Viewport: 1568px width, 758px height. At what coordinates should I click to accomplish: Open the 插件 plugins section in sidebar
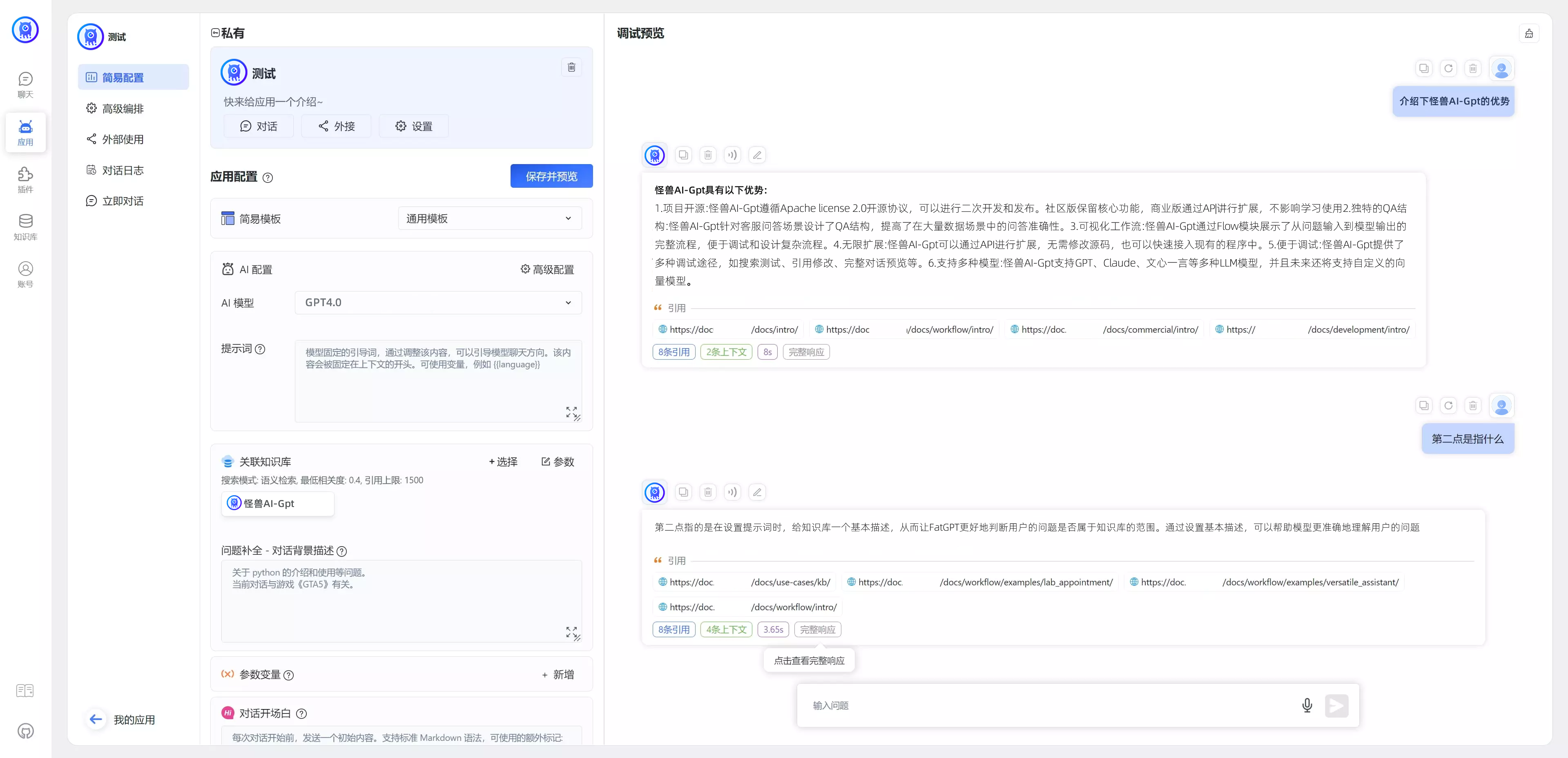pyautogui.click(x=25, y=180)
